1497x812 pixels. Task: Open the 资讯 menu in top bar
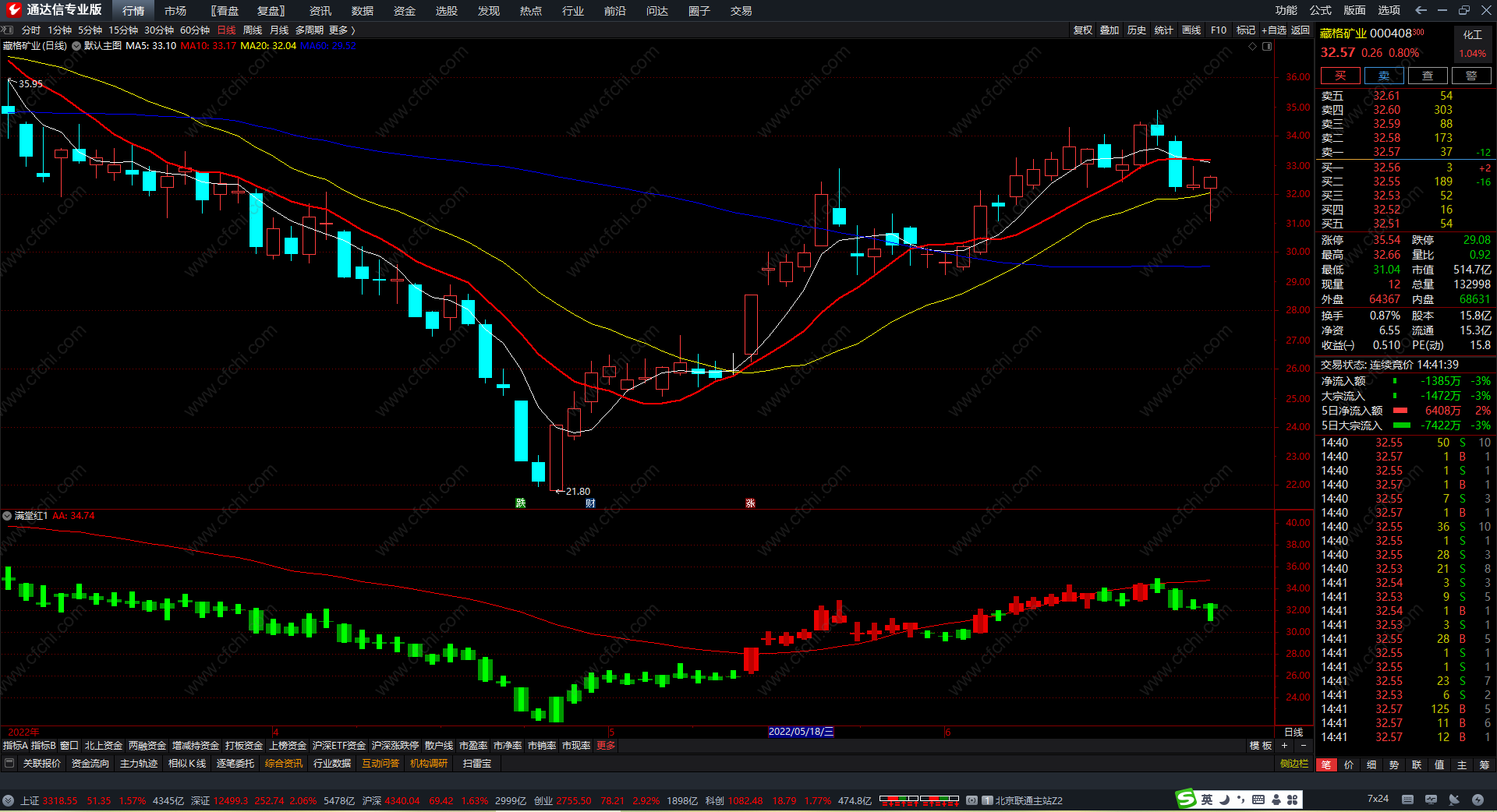pos(320,11)
